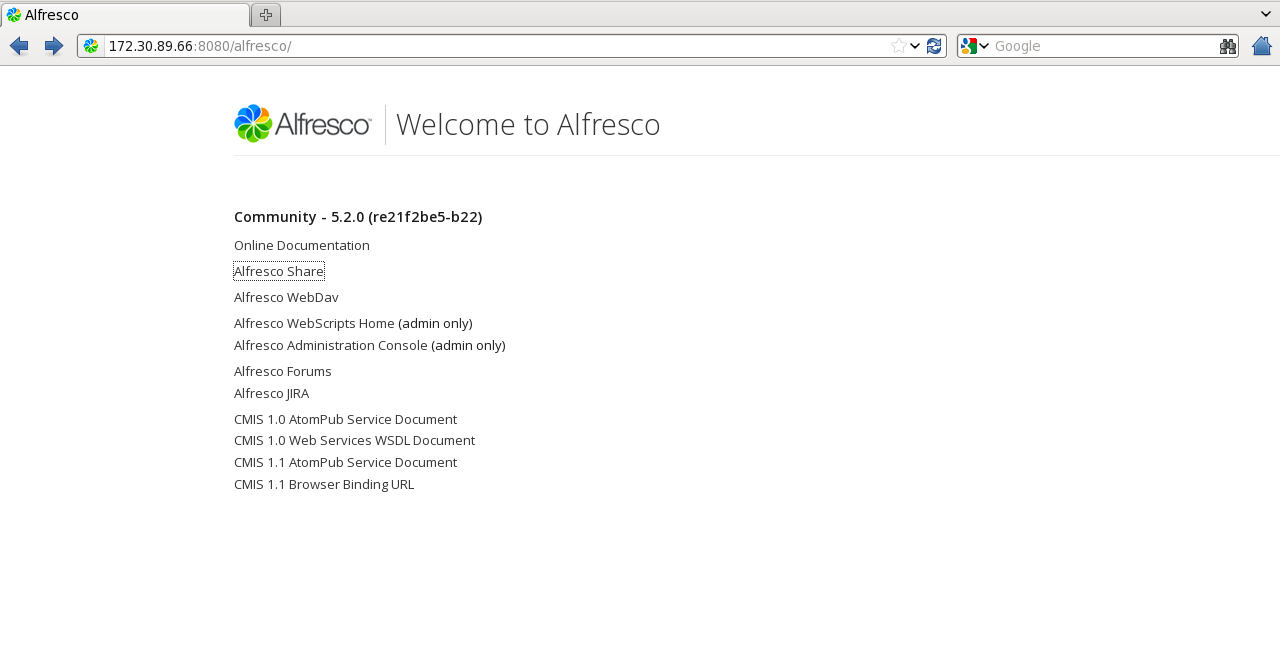Screen dimensions: 1280x664
Task: Click the Welcome to Alfresco heading
Action: 528,125
